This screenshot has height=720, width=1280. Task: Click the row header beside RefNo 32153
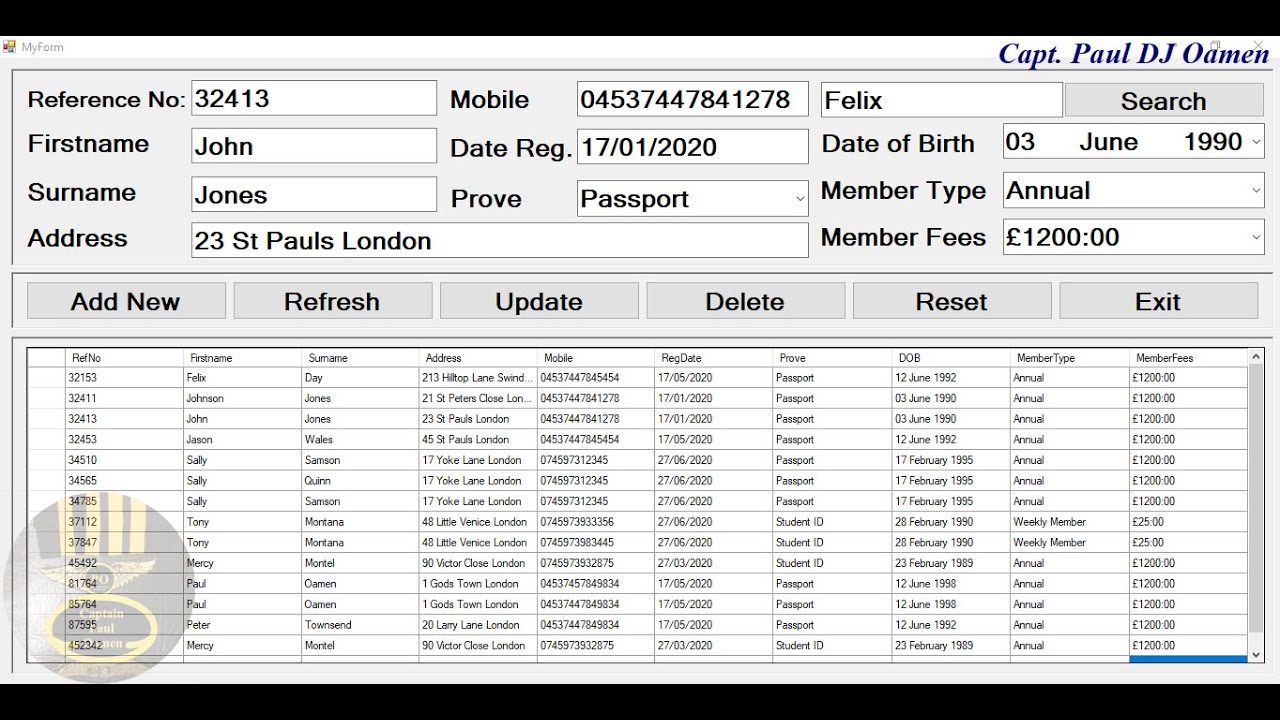(47, 378)
